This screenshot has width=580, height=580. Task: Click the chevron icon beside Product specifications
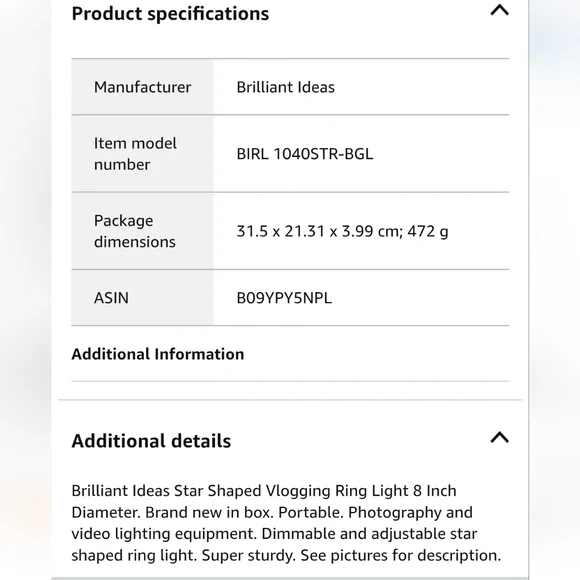point(499,10)
